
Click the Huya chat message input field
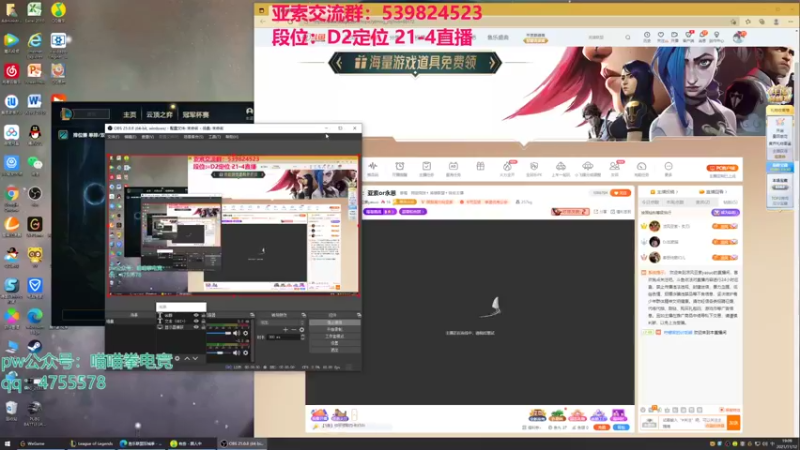pyautogui.click(x=693, y=422)
